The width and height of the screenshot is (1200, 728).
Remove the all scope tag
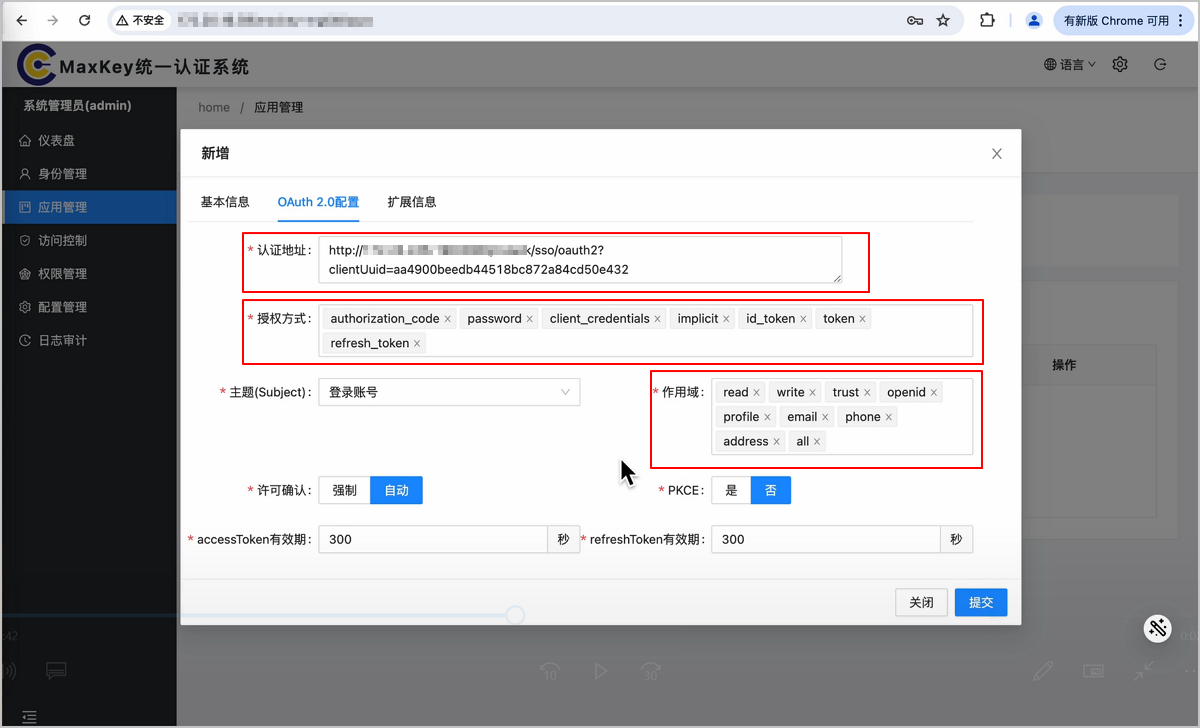(x=817, y=442)
